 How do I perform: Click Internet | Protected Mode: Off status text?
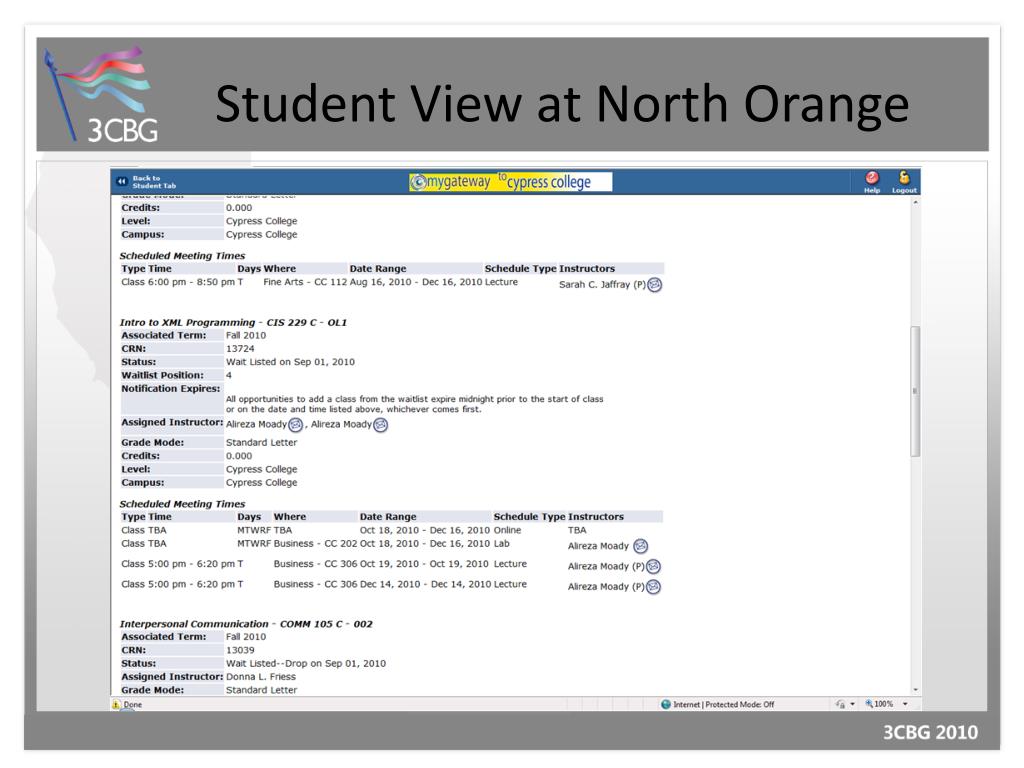[724, 705]
